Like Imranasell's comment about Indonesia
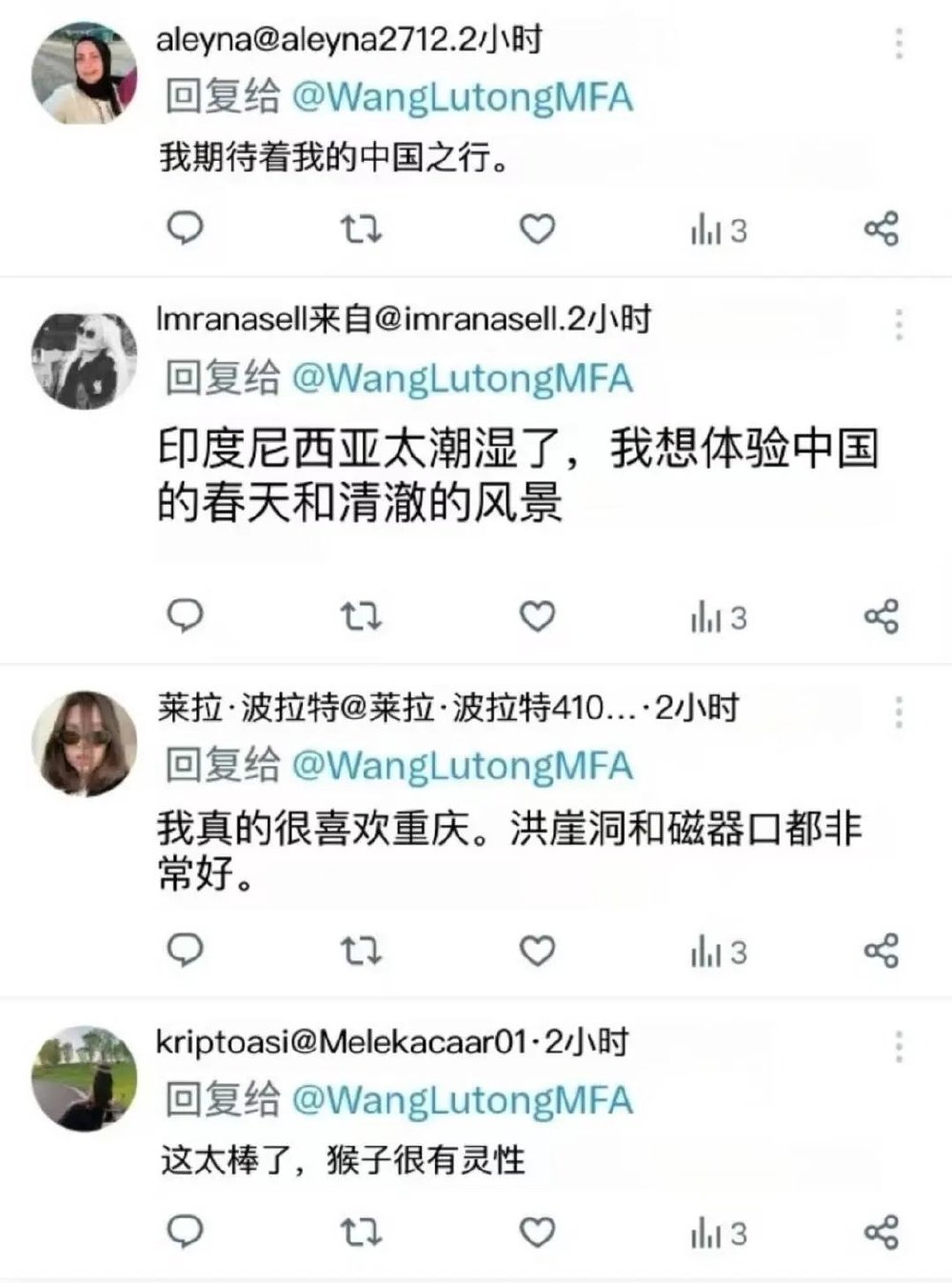 tap(537, 617)
